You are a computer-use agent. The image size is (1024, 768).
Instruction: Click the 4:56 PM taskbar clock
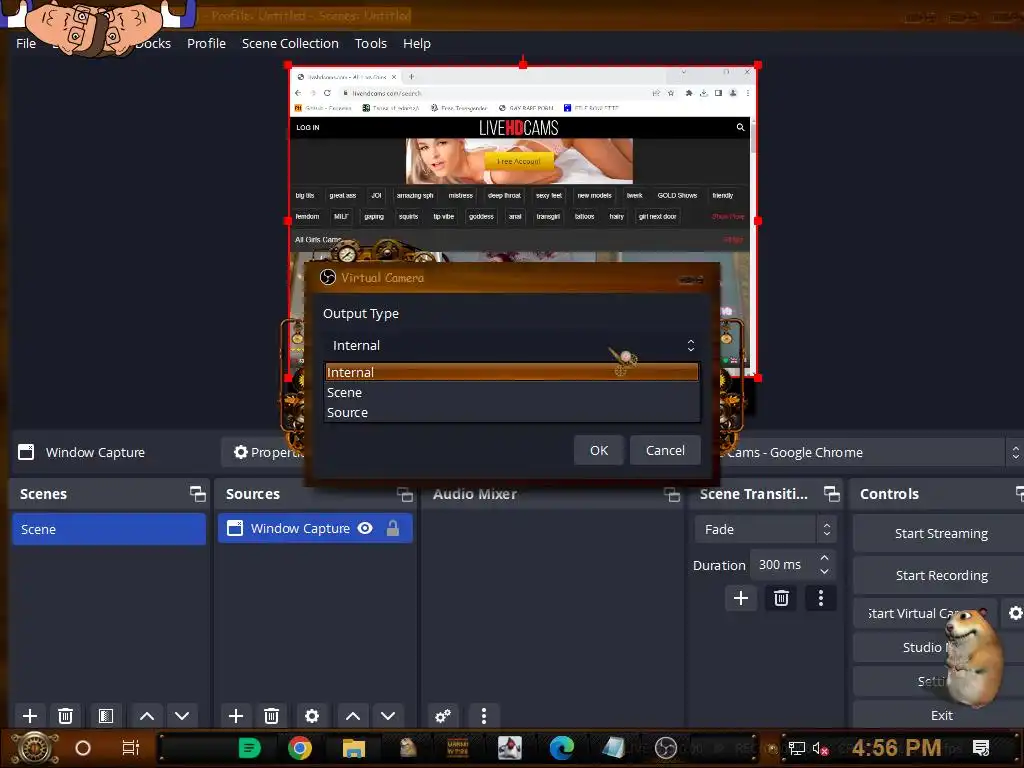coord(896,748)
